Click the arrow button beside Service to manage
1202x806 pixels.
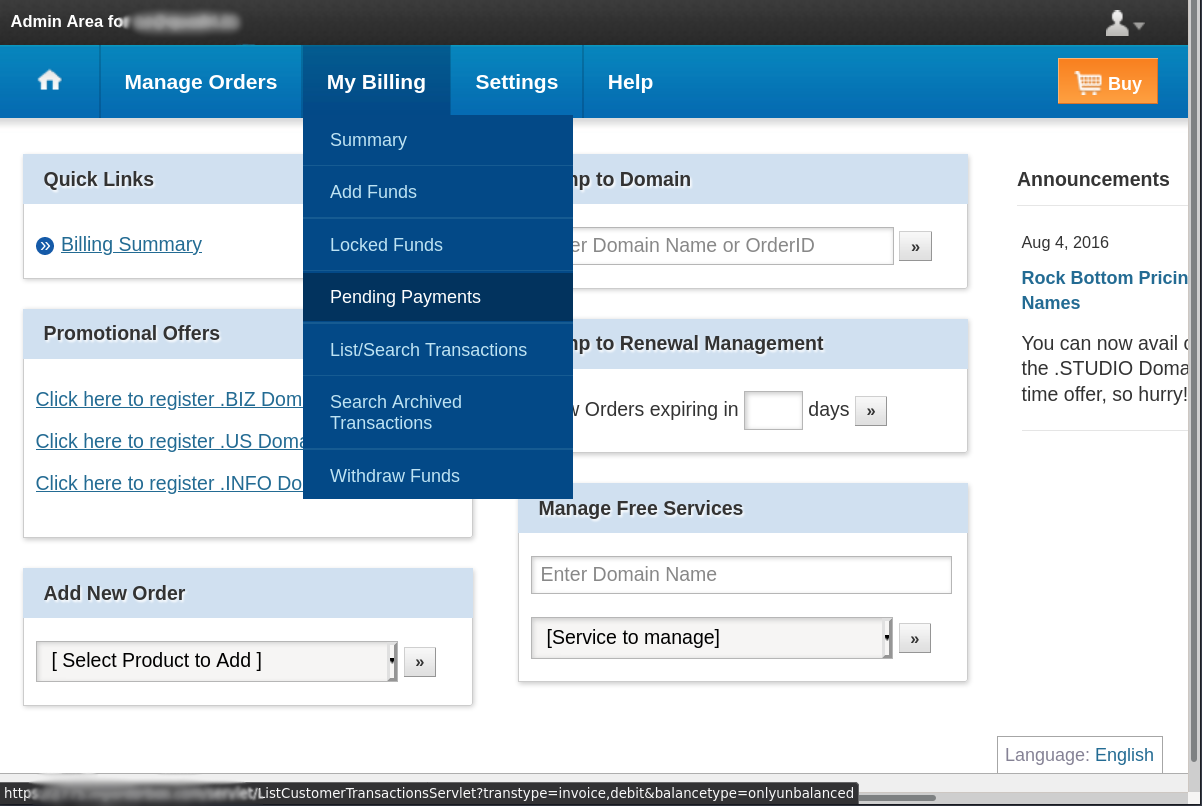click(914, 638)
